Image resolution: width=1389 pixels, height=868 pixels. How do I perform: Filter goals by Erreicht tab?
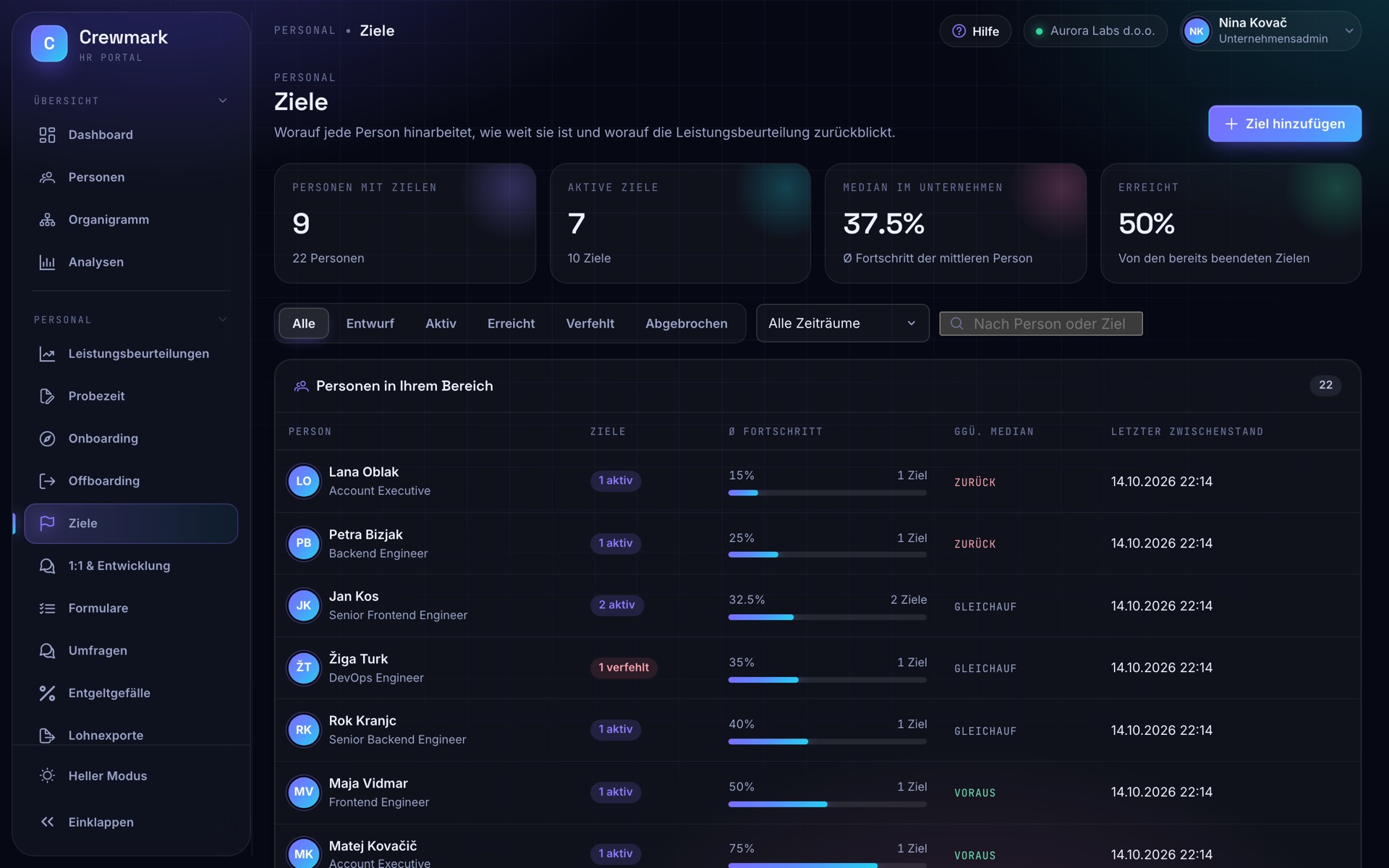click(511, 323)
